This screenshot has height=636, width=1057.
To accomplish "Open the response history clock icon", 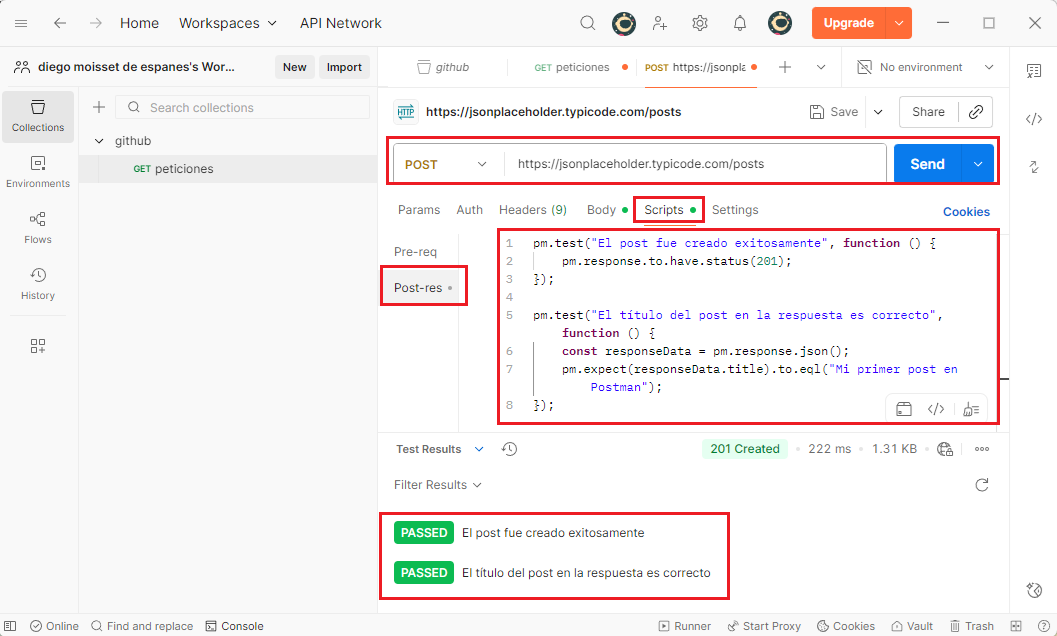I will pos(509,449).
